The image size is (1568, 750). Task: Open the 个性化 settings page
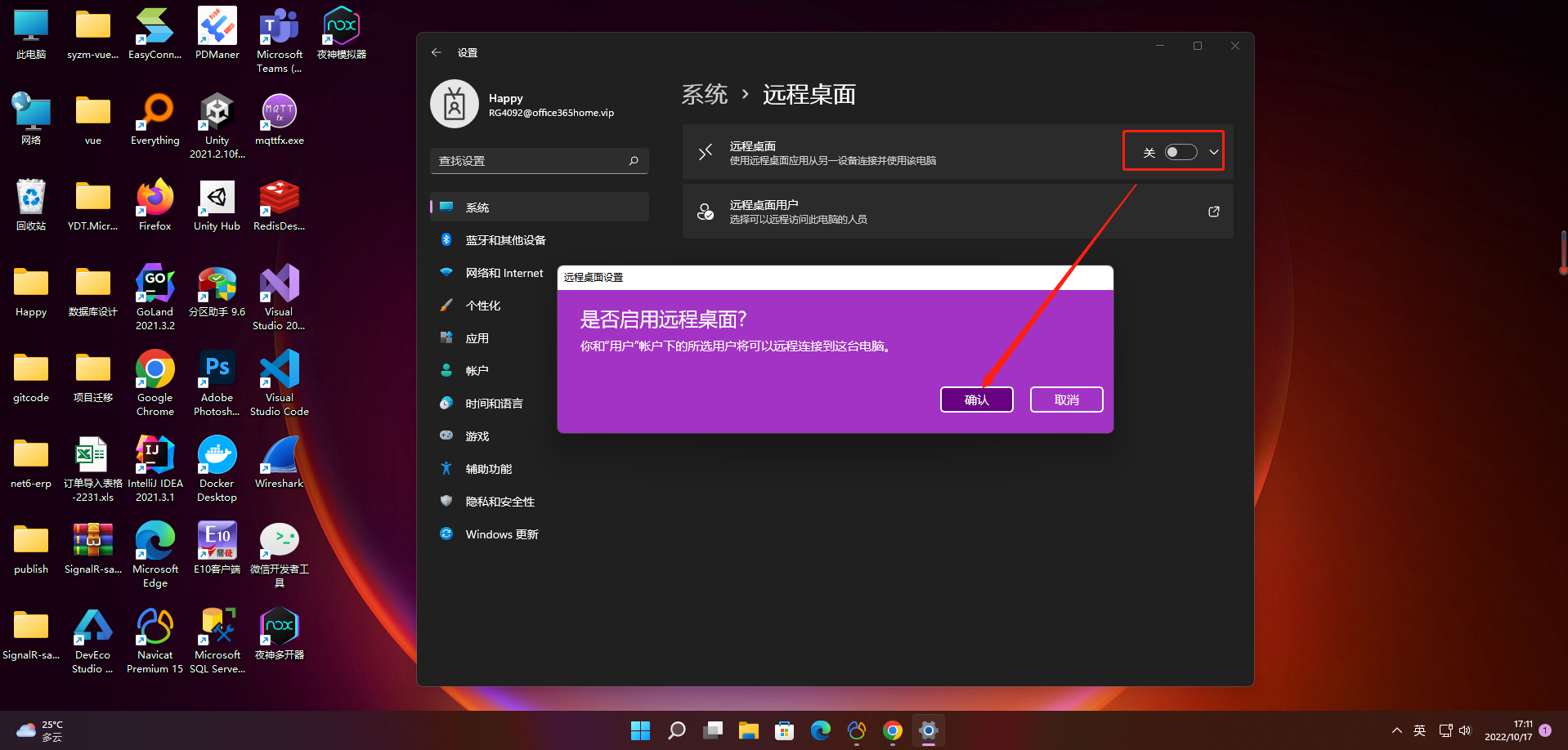482,305
